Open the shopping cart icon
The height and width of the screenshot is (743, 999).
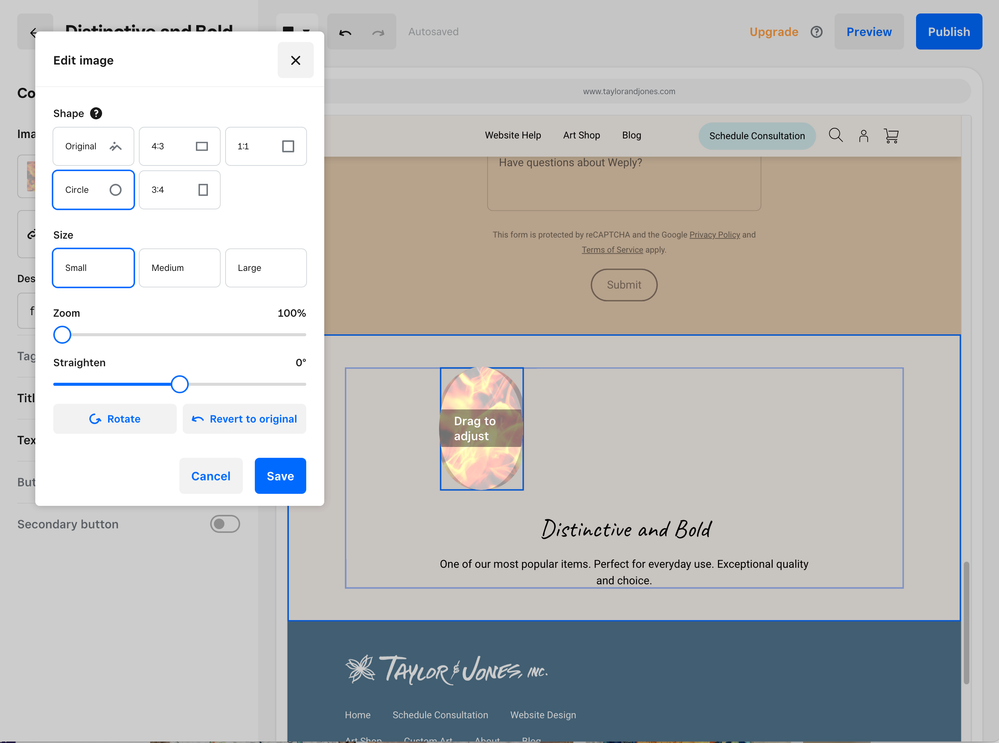(891, 136)
